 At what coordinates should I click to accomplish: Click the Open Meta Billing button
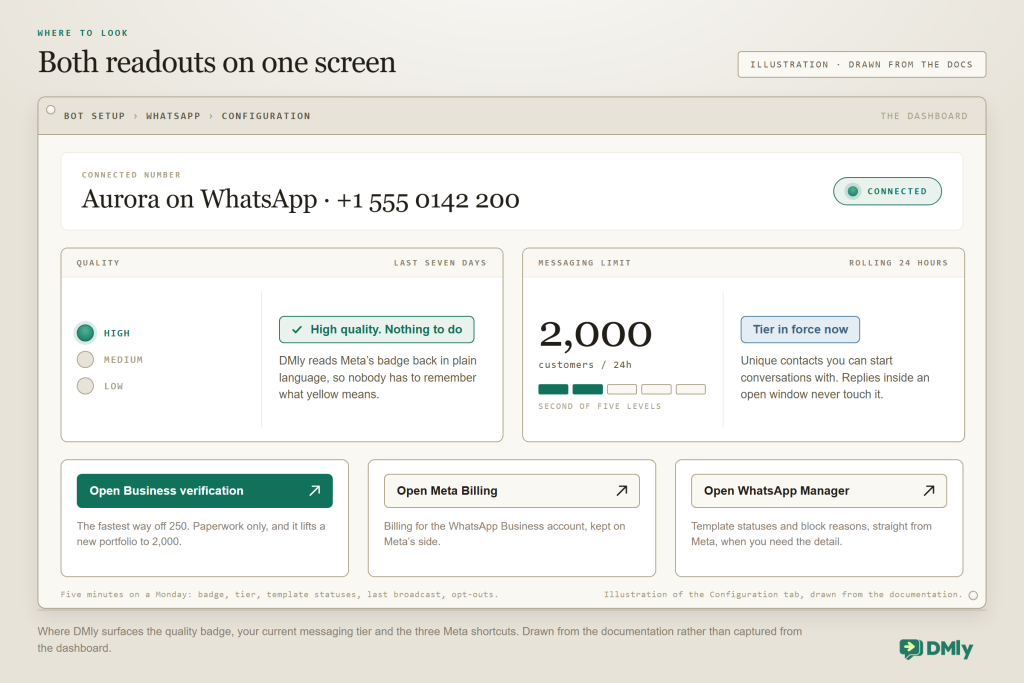point(511,491)
